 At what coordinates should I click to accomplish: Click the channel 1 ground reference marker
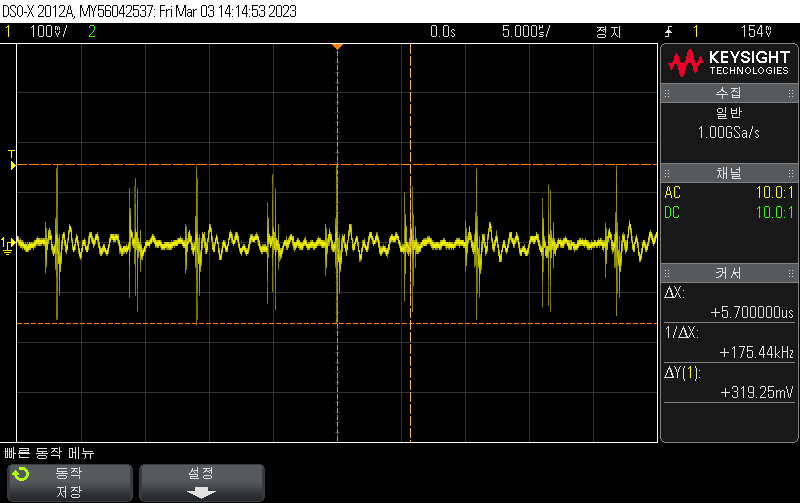tap(8, 245)
